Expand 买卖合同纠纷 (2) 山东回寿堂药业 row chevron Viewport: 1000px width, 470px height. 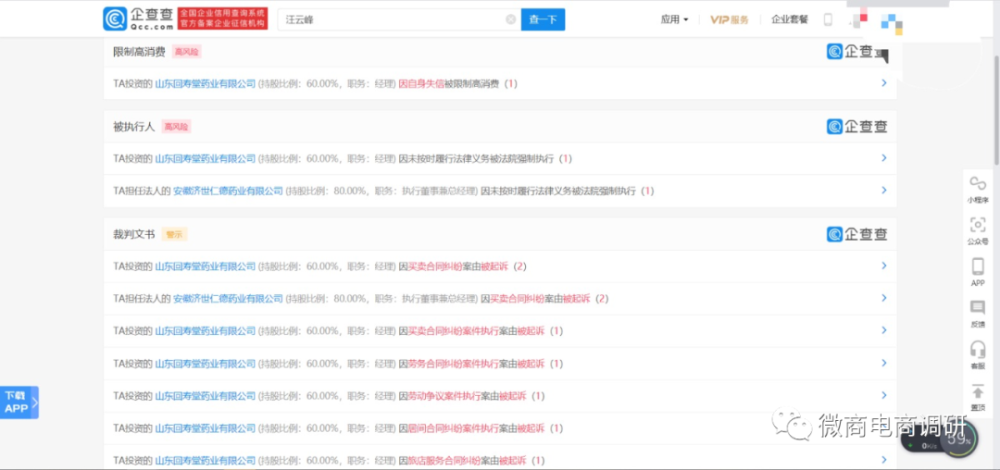pos(884,266)
